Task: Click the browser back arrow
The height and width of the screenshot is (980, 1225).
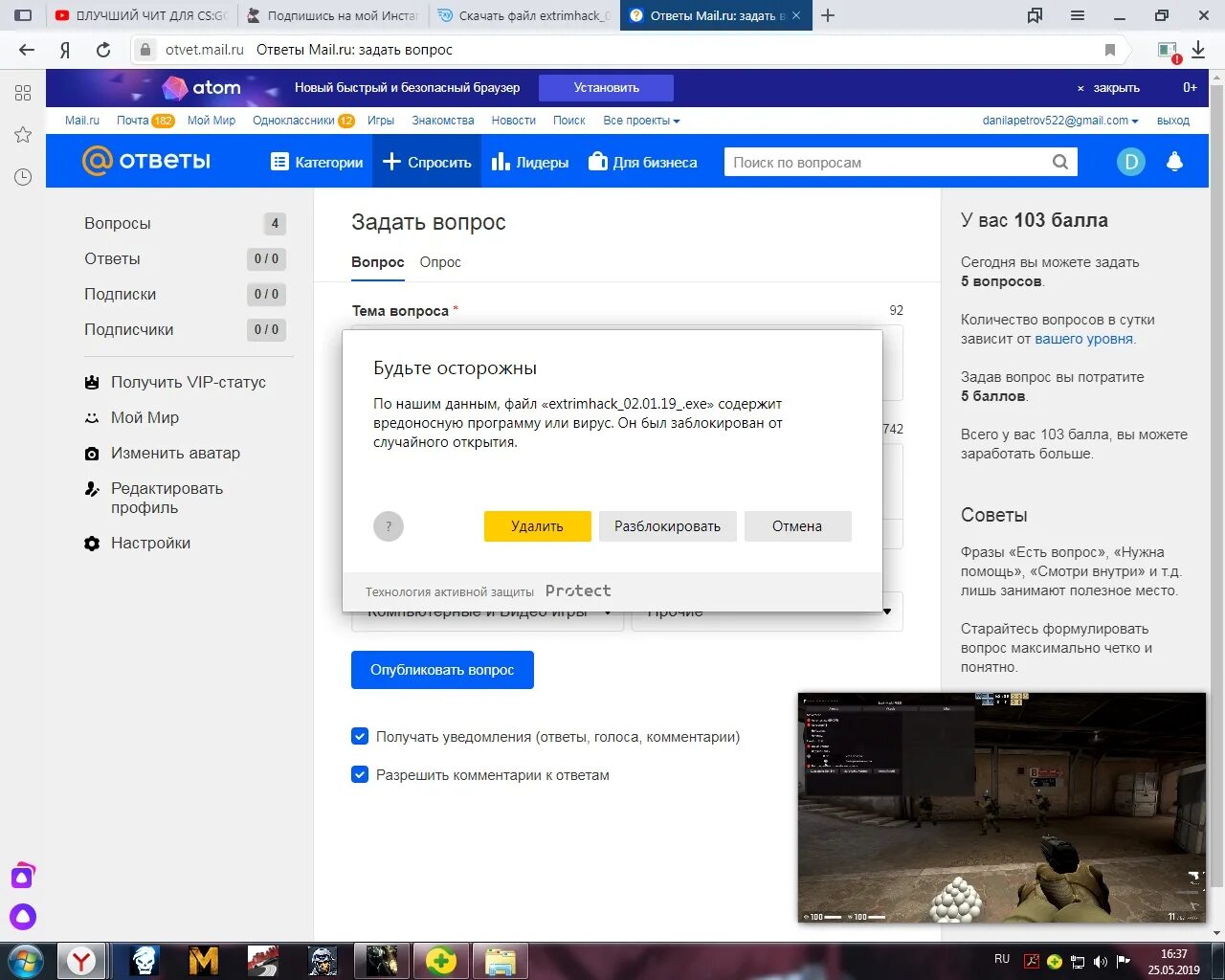Action: 27,50
